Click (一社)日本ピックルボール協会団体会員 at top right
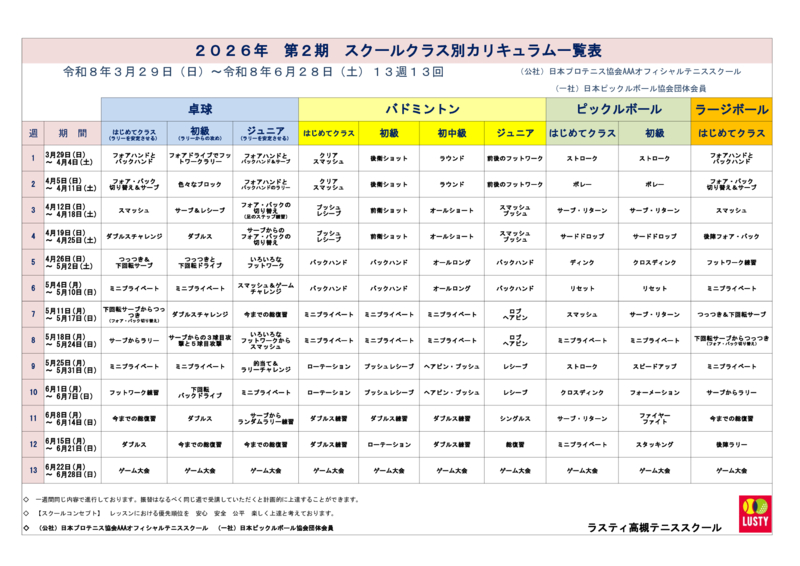800x566 pixels. click(631, 89)
